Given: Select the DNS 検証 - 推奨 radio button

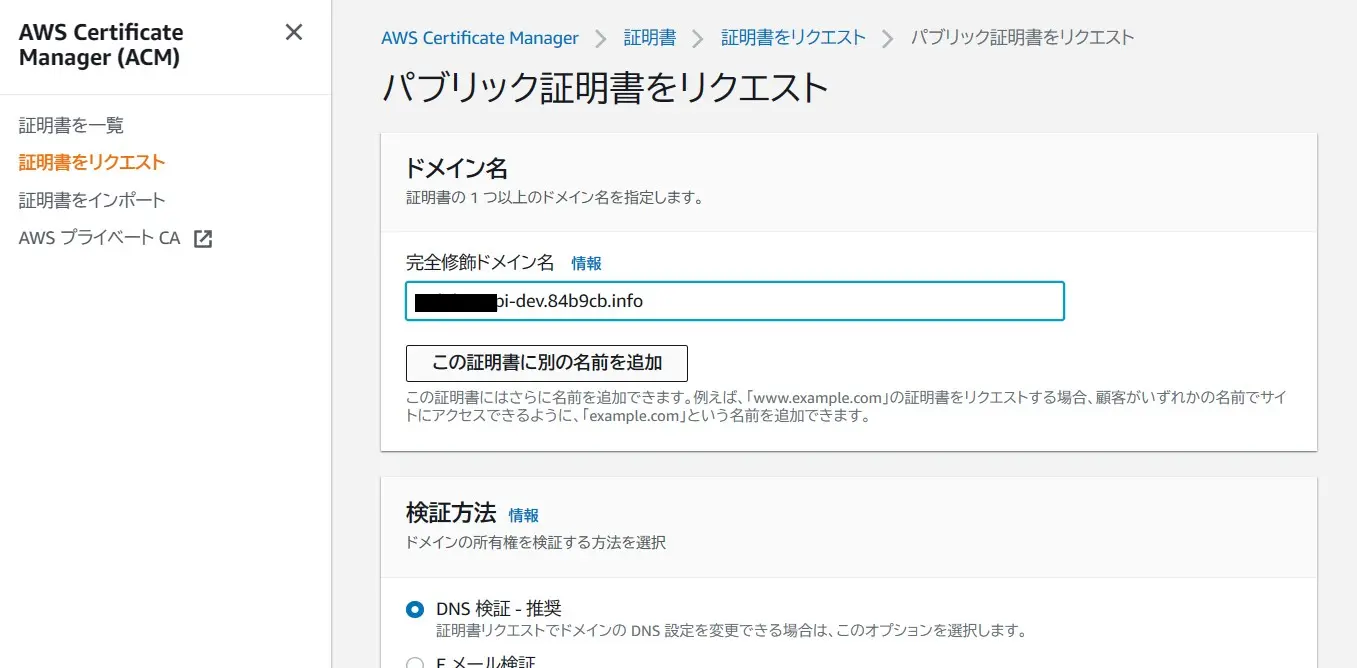Looking at the screenshot, I should pyautogui.click(x=415, y=610).
